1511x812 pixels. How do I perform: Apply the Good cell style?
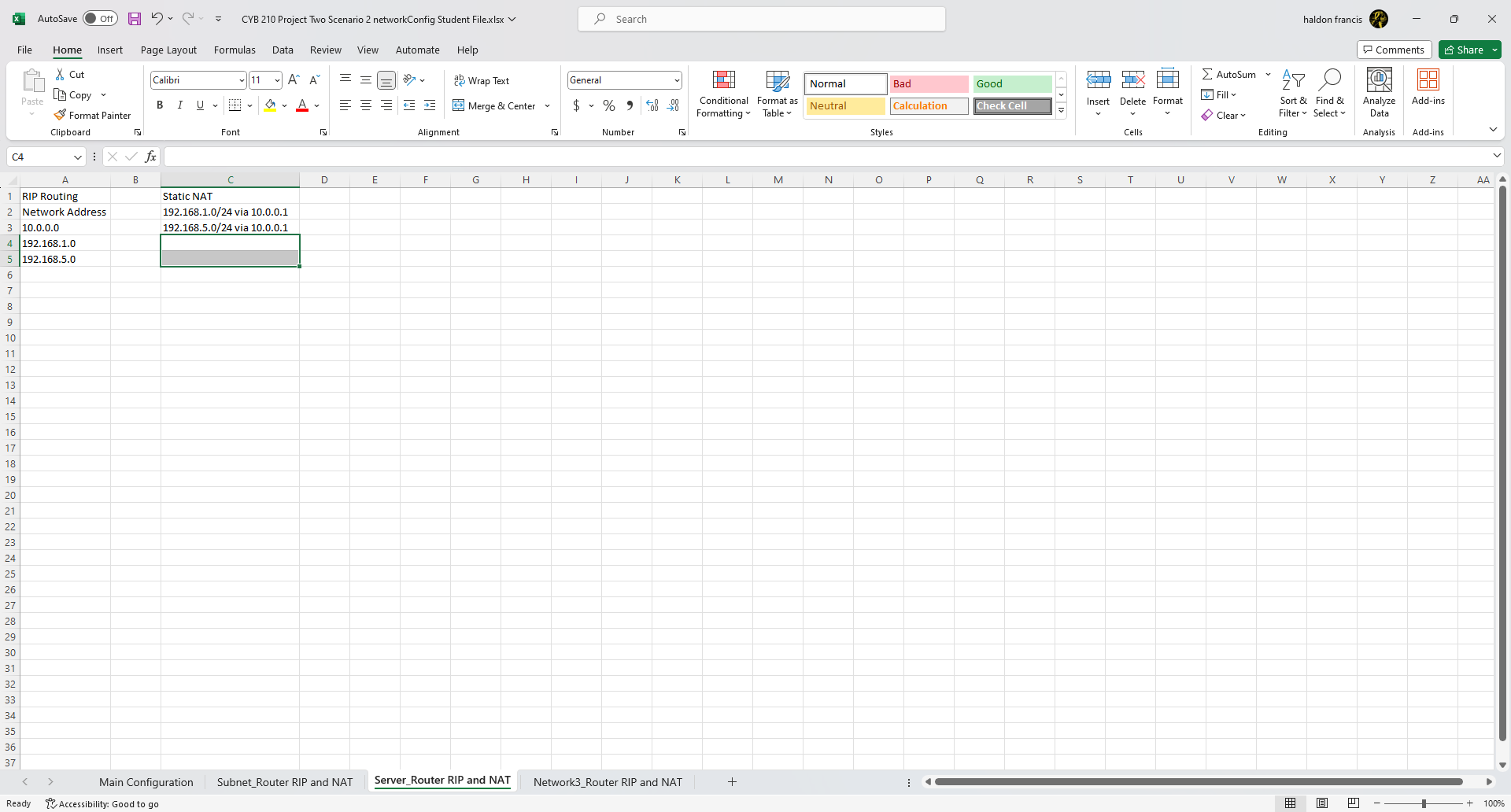(1012, 84)
